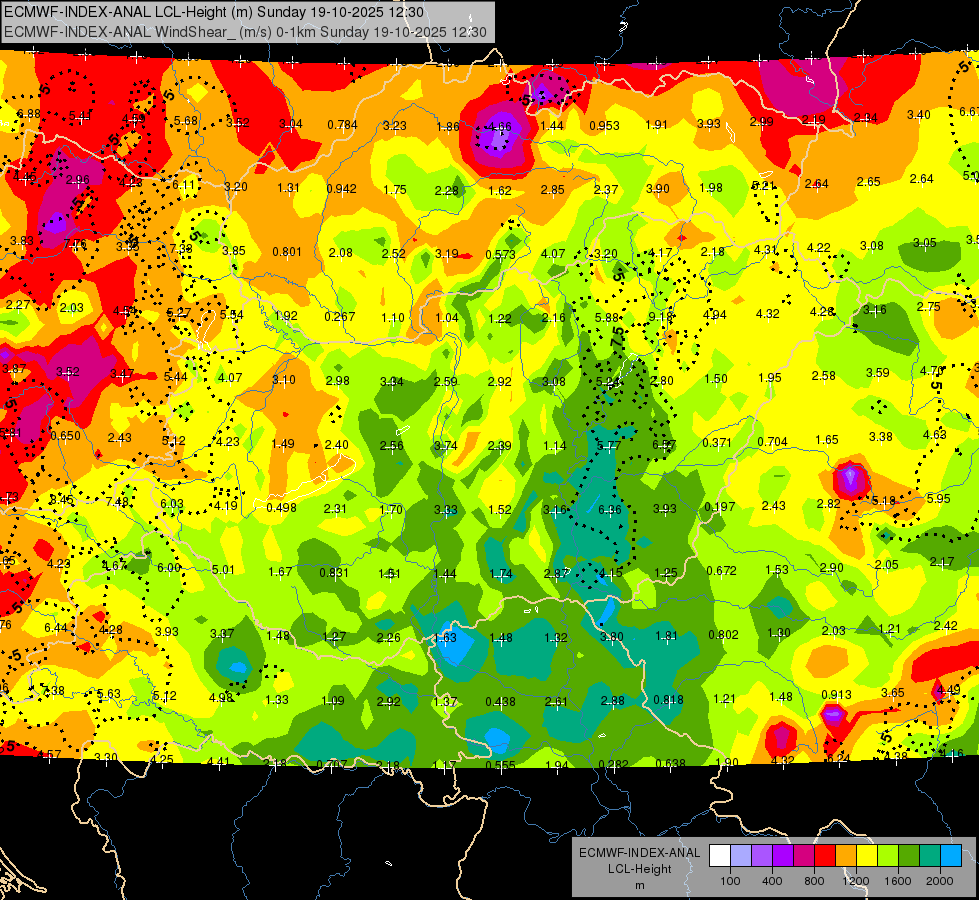
Task: Click the wind shear value 0.438
Action: coord(501,701)
